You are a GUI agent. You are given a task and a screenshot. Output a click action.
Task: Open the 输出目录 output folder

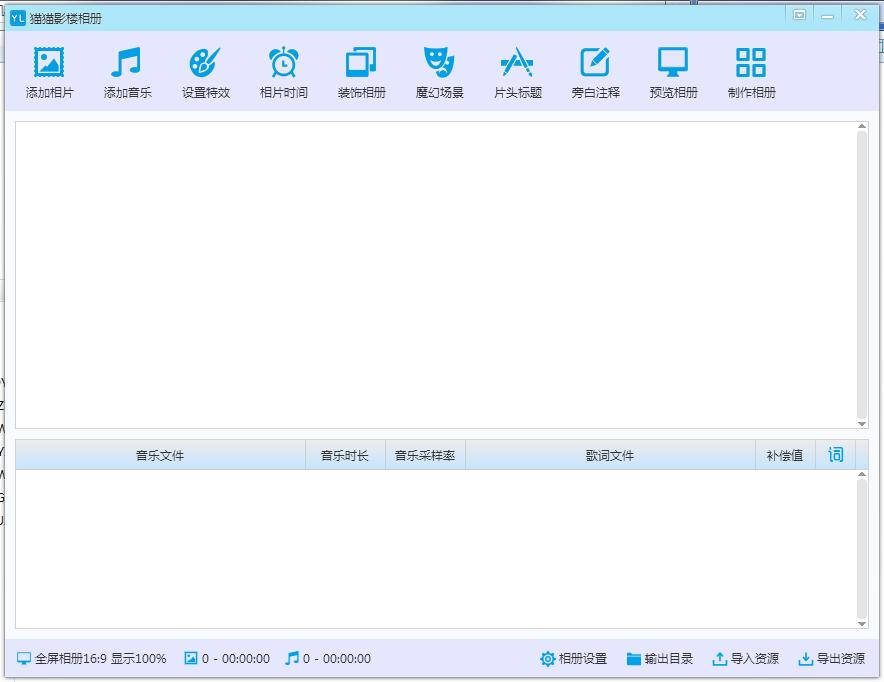659,658
